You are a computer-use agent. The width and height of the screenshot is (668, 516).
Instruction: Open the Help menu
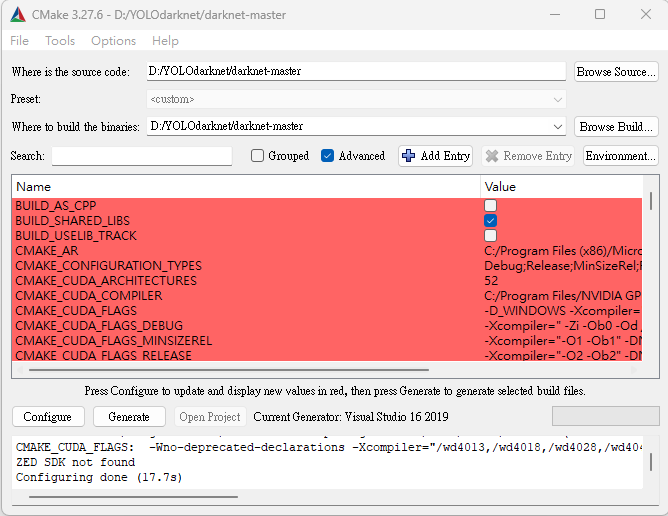coord(165,41)
